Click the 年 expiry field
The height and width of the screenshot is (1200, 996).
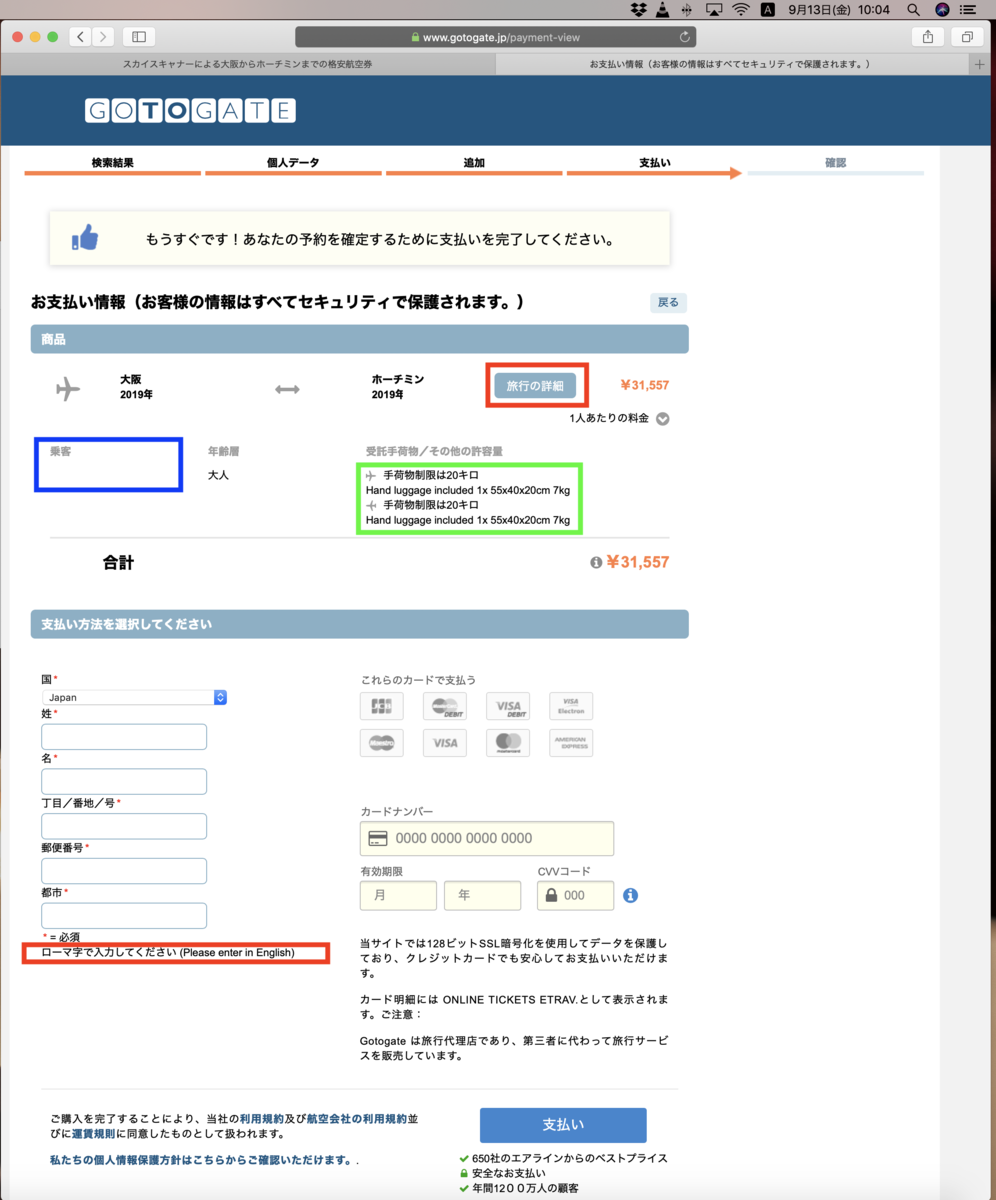click(x=483, y=895)
